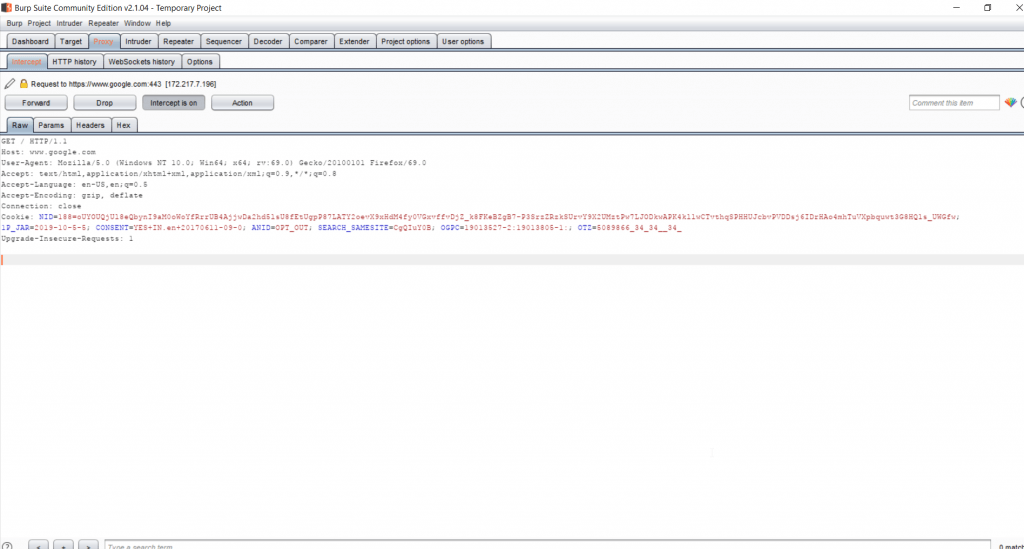Screen dimensions: 1024x549
Task: Click the Host: www.google.com header line
Action: pyautogui.click(x=48, y=152)
